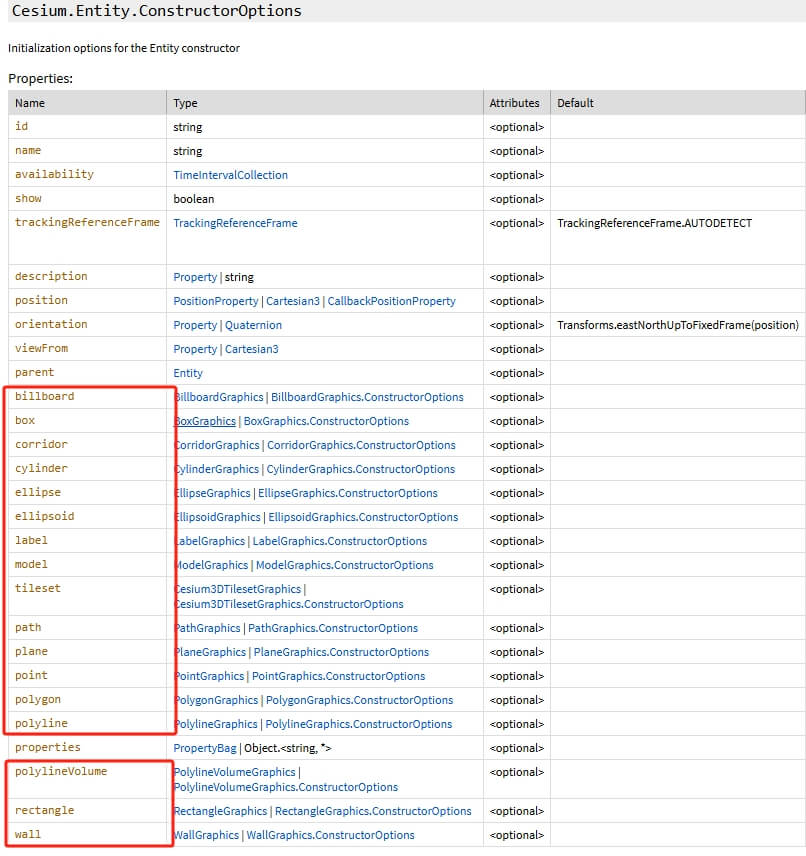
Task: Open WallGraphics.ConstructorOptions link
Action: 330,835
